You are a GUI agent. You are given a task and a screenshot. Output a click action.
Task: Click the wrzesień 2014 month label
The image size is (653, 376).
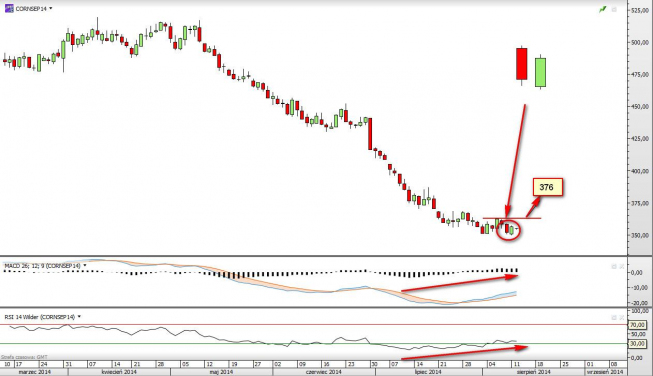point(605,371)
